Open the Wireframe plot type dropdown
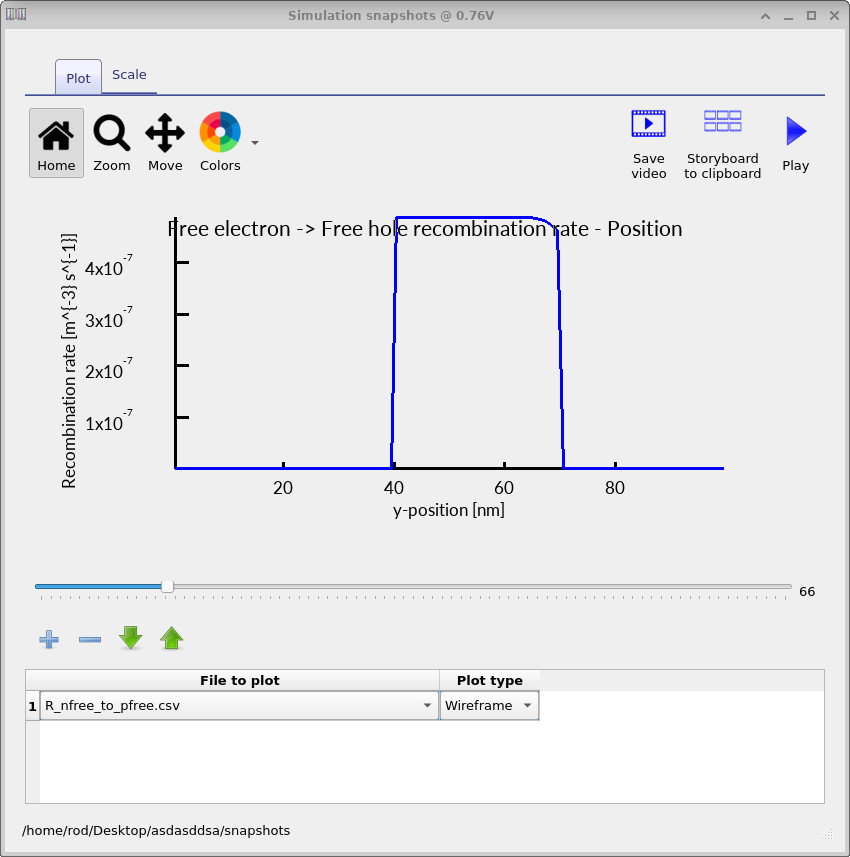The width and height of the screenshot is (850, 857). (x=527, y=705)
